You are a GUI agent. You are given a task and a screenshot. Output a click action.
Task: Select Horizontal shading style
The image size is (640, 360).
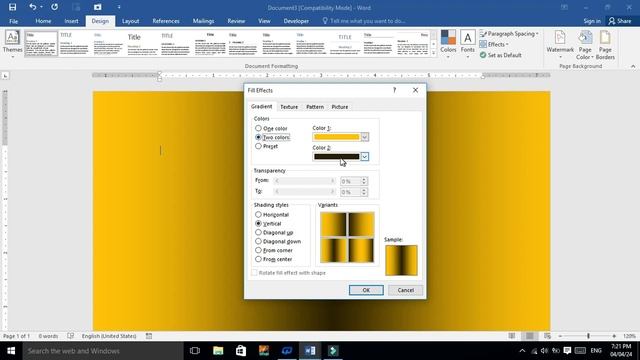(x=258, y=214)
